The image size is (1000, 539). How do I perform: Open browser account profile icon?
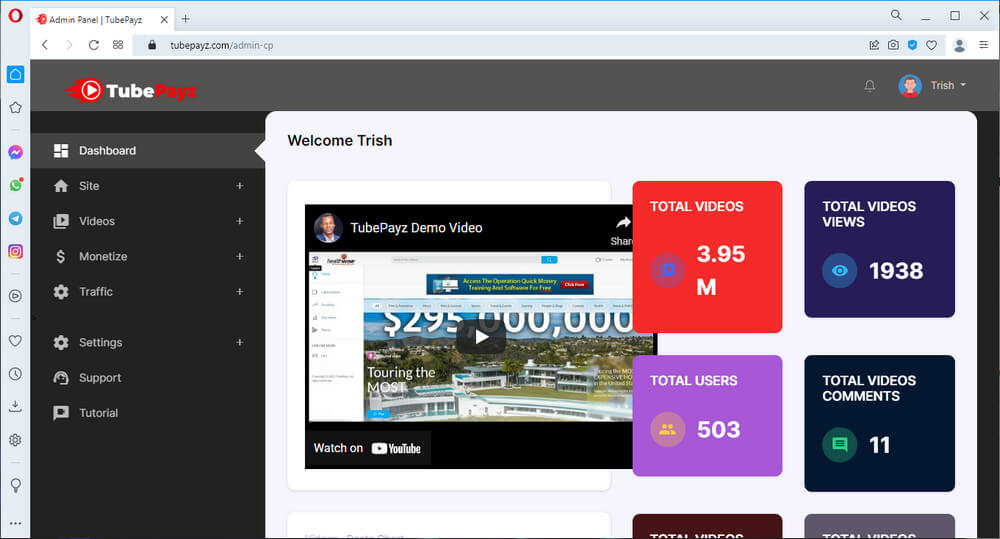(x=959, y=45)
